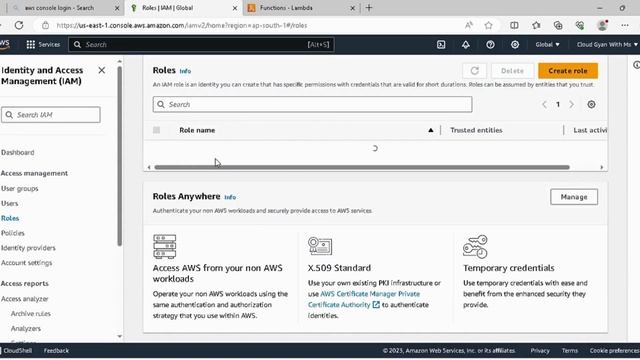Viewport: 640px width, 360px height.
Task: Open CloudShell from the top navigation bar icon
Action: click(x=441, y=44)
